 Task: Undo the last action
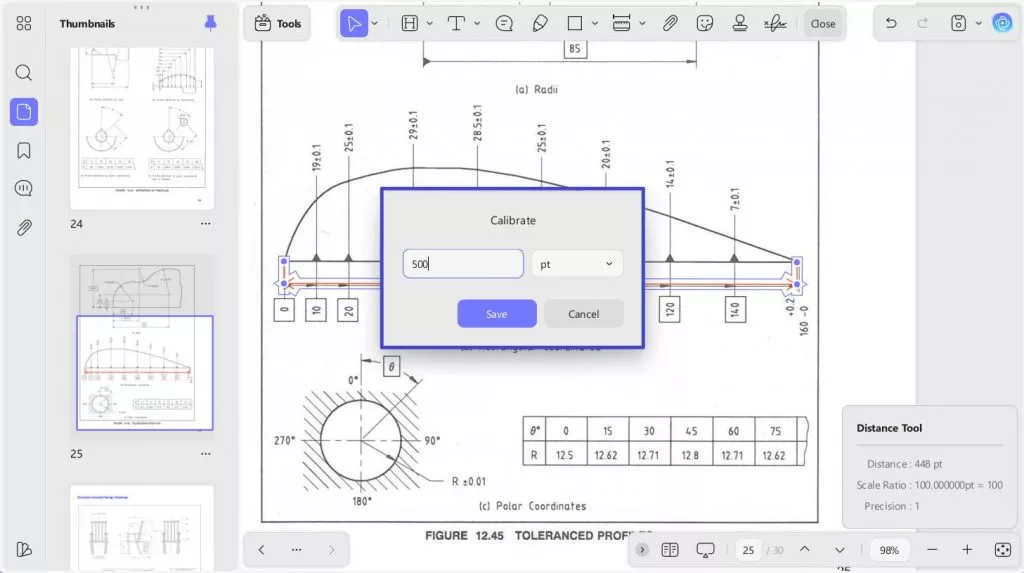pos(891,24)
